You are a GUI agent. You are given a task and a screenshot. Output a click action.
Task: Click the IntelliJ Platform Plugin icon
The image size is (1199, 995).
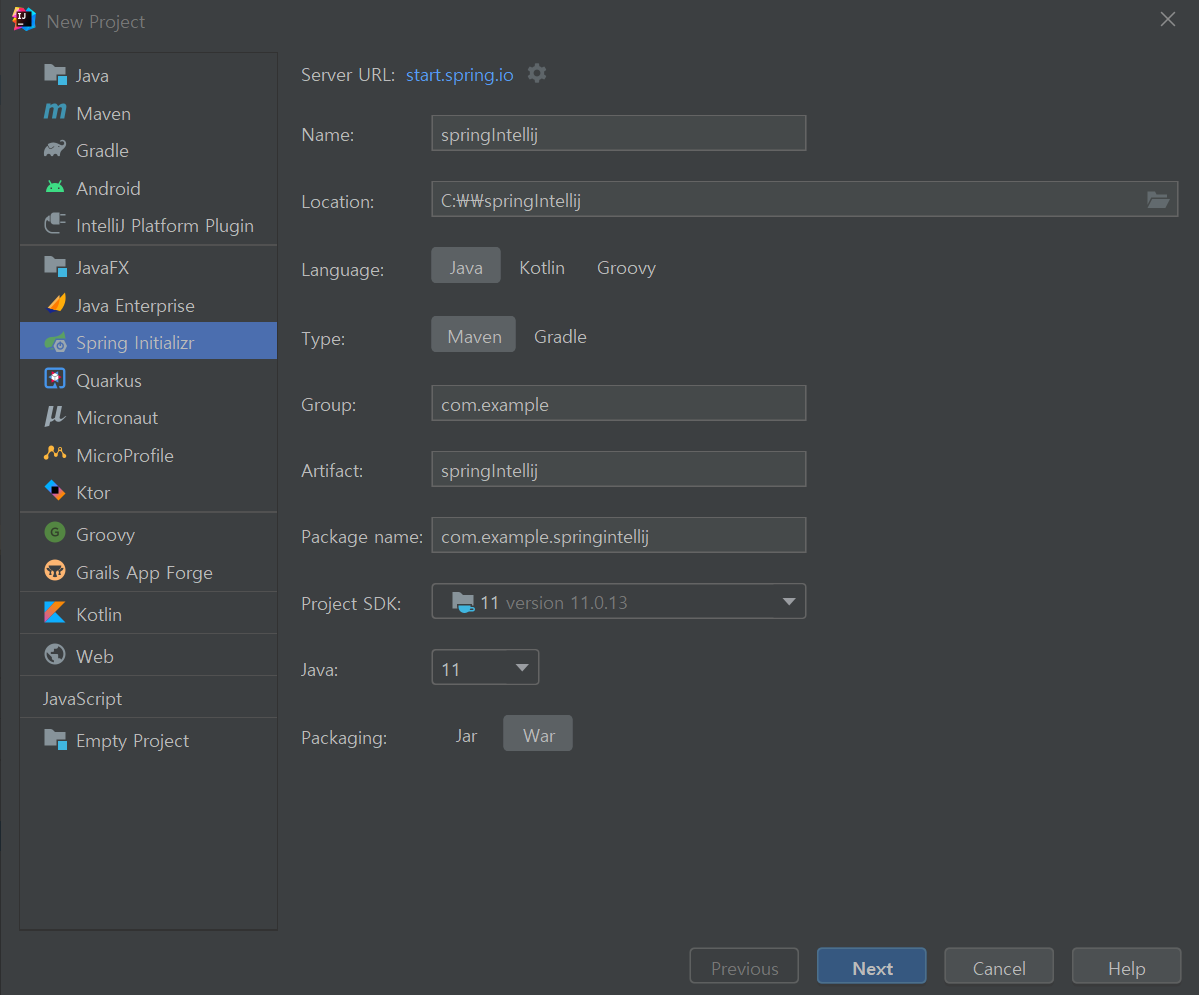pyautogui.click(x=55, y=224)
